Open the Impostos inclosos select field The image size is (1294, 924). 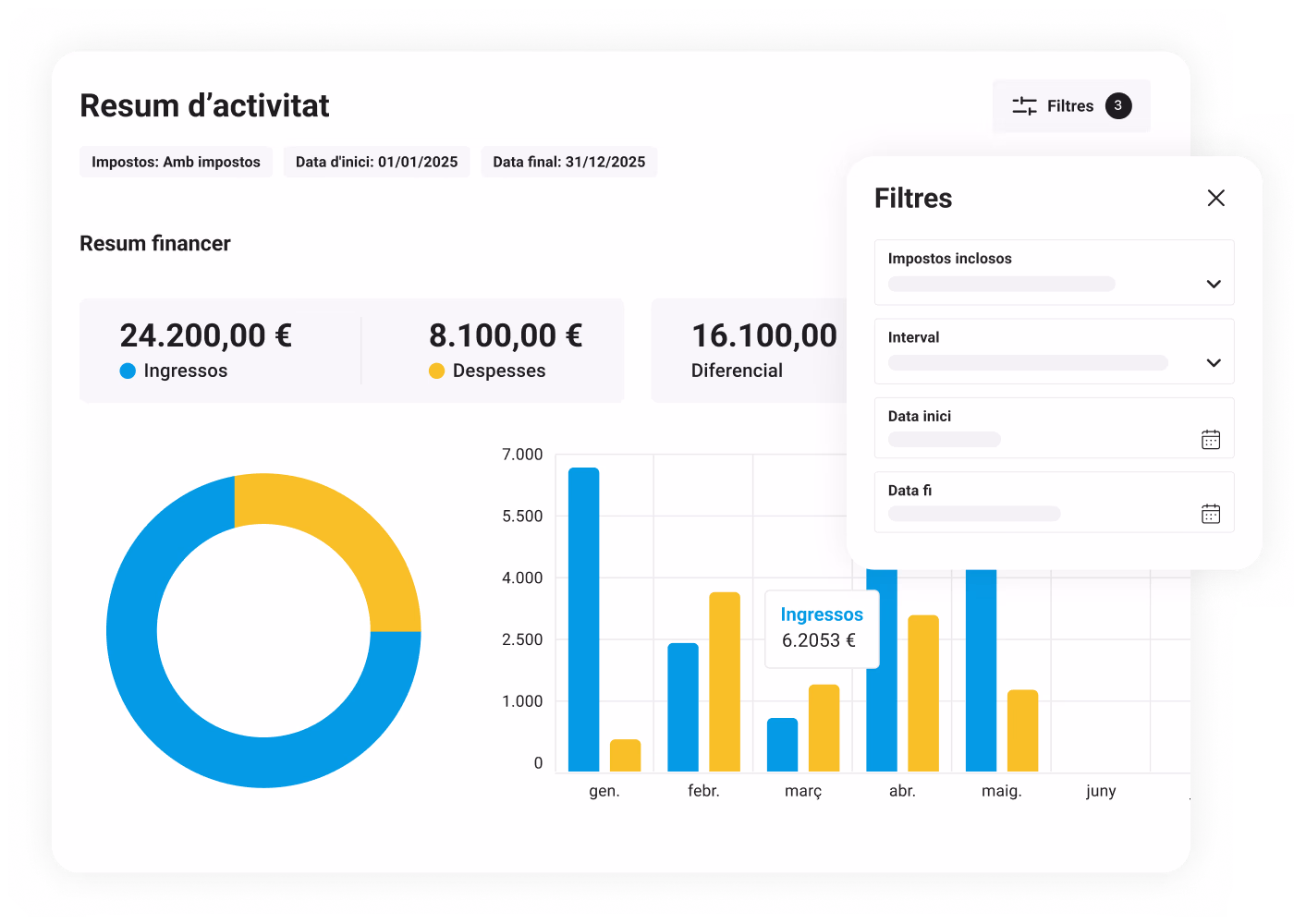tap(1055, 273)
